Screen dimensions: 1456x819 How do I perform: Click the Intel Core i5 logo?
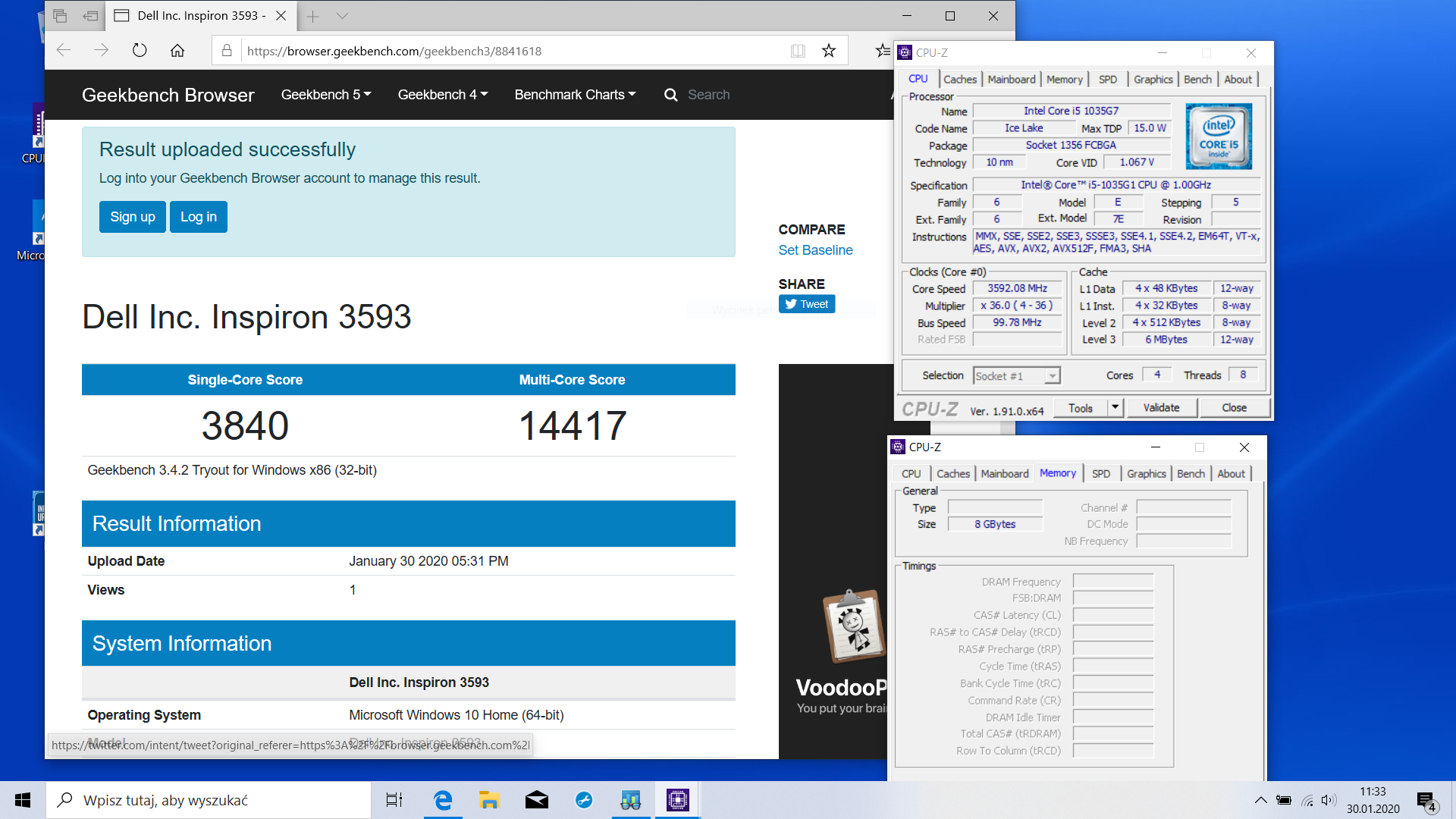(1219, 136)
